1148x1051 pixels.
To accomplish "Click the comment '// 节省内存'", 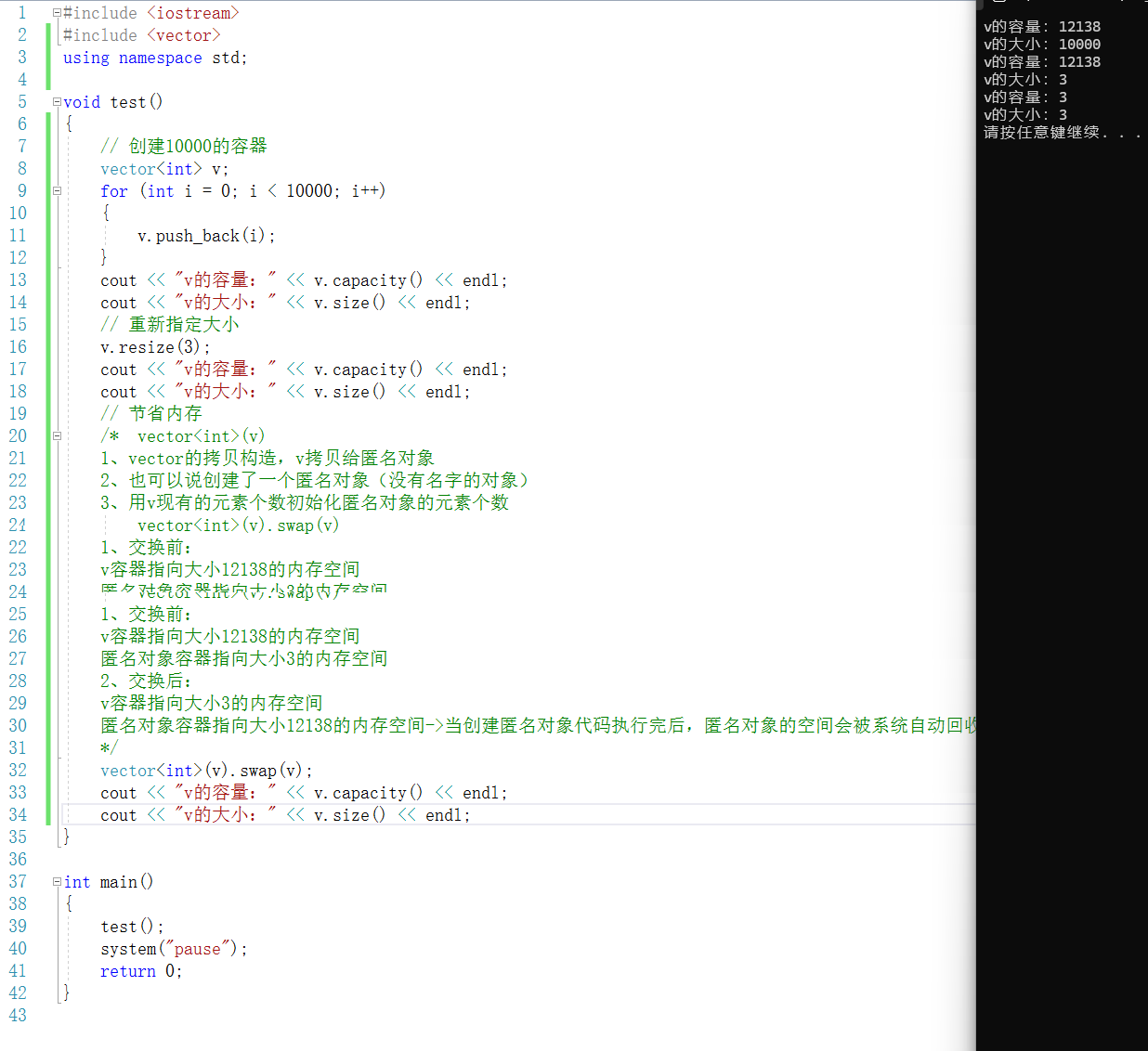I will point(151,414).
